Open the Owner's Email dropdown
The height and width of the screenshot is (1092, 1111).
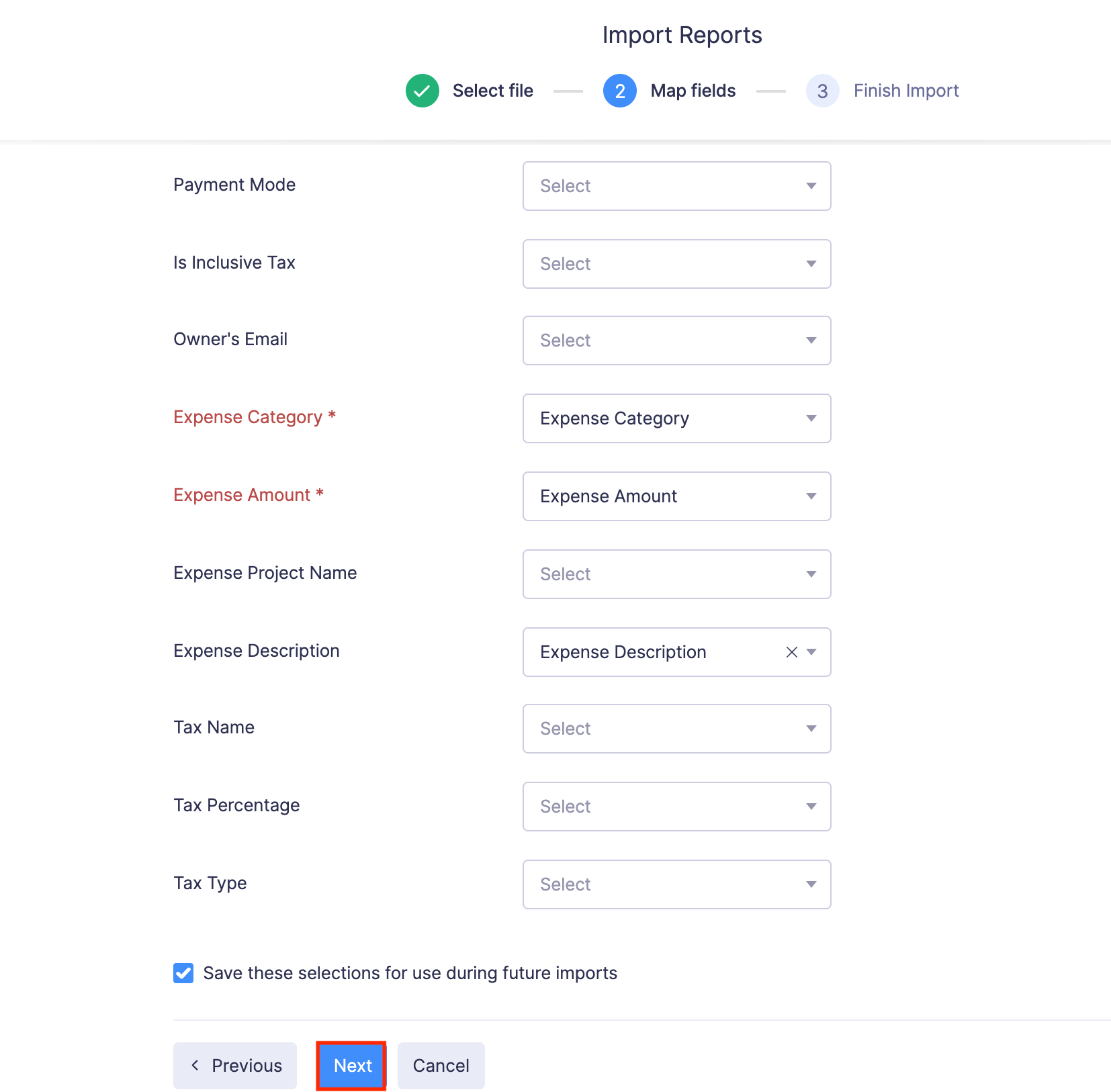[676, 340]
